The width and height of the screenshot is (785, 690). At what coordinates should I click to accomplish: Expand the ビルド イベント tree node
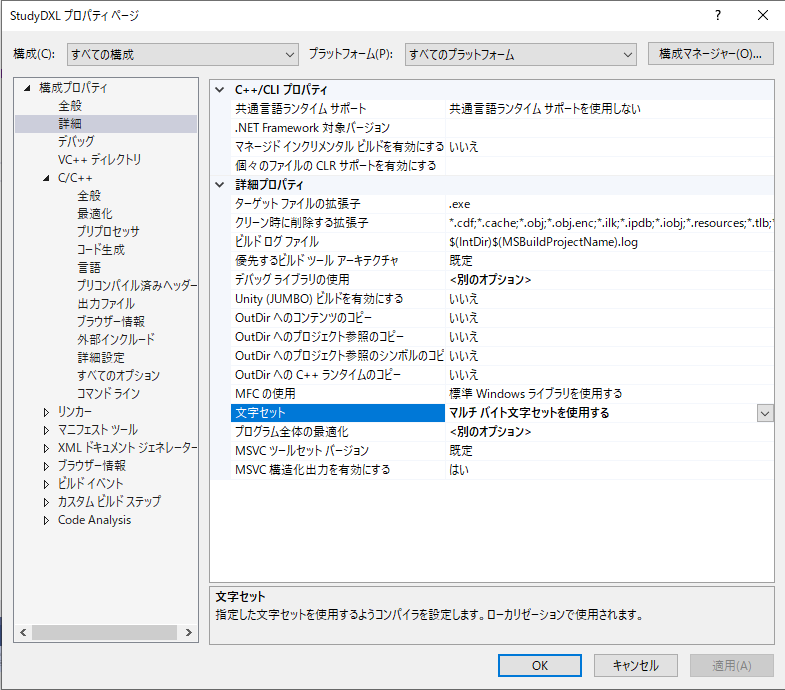click(47, 484)
